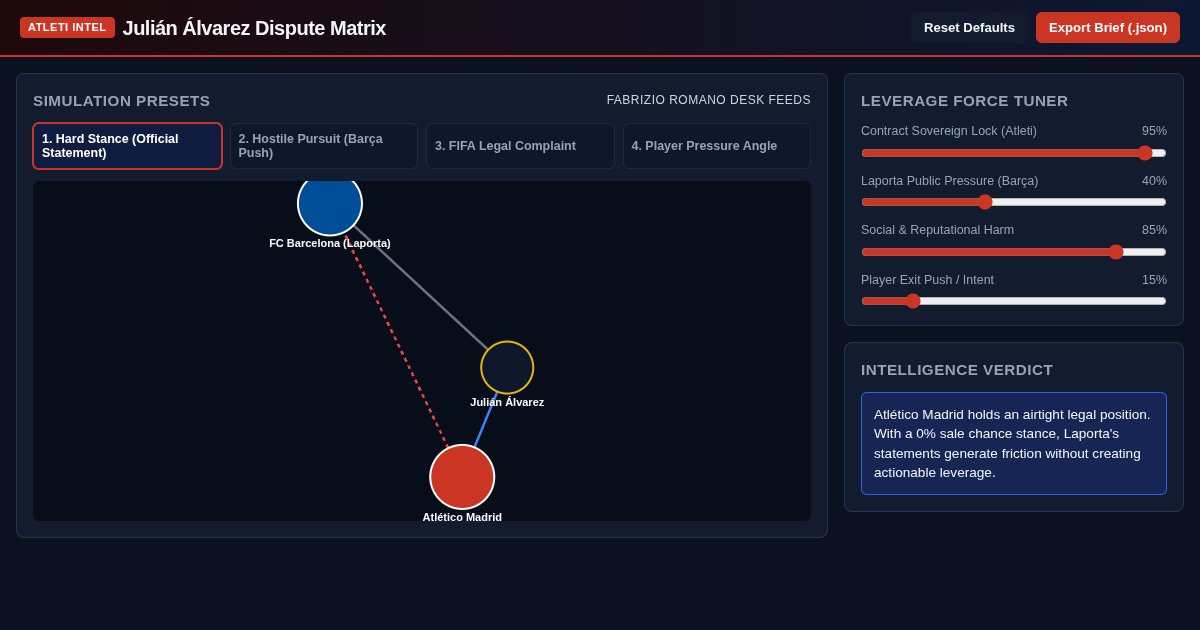Click the Intelligence Verdict text box

coord(1014,443)
